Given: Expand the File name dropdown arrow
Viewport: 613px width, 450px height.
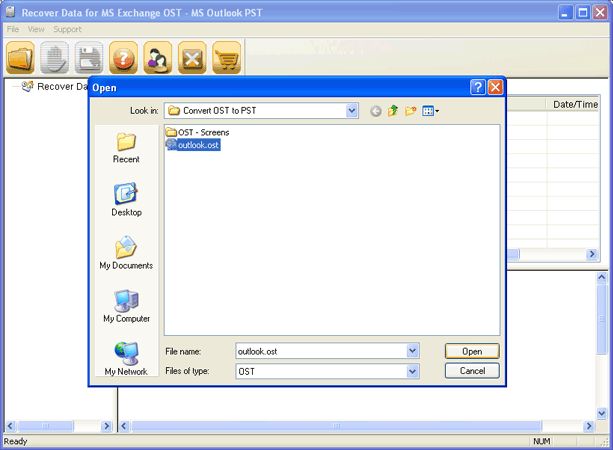Looking at the screenshot, I should click(x=412, y=351).
